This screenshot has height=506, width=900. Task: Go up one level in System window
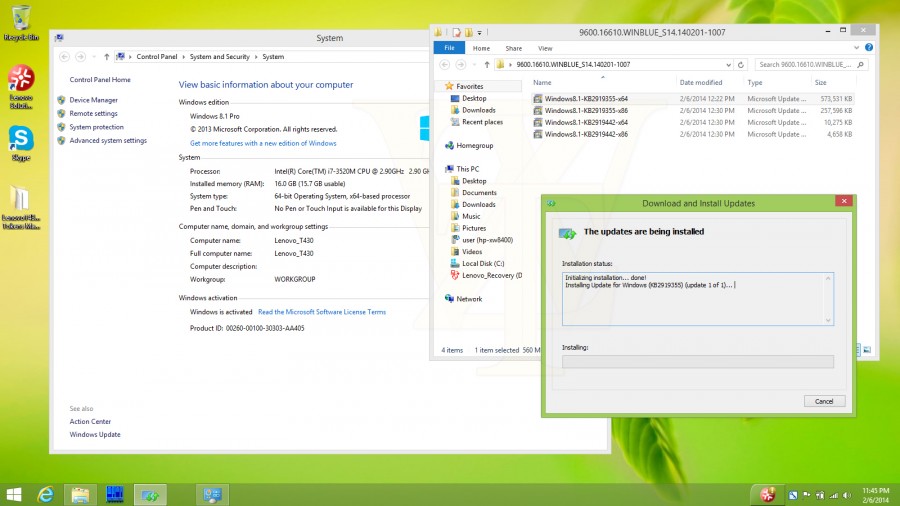click(x=106, y=57)
